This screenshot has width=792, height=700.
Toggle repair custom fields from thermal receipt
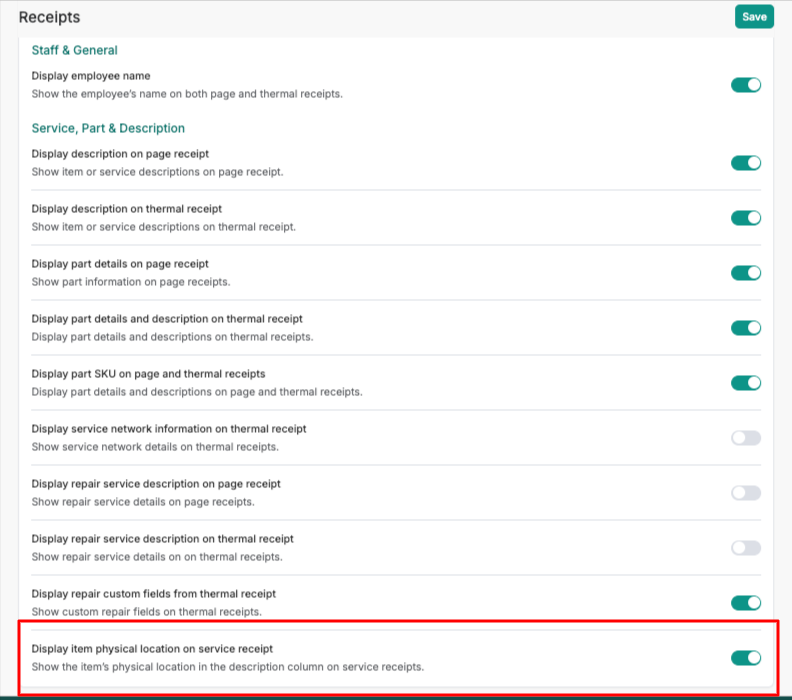coord(746,603)
